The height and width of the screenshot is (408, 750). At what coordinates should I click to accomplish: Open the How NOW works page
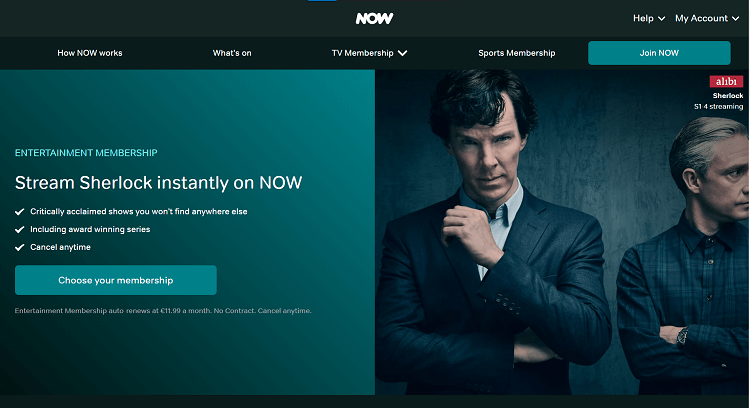[90, 53]
